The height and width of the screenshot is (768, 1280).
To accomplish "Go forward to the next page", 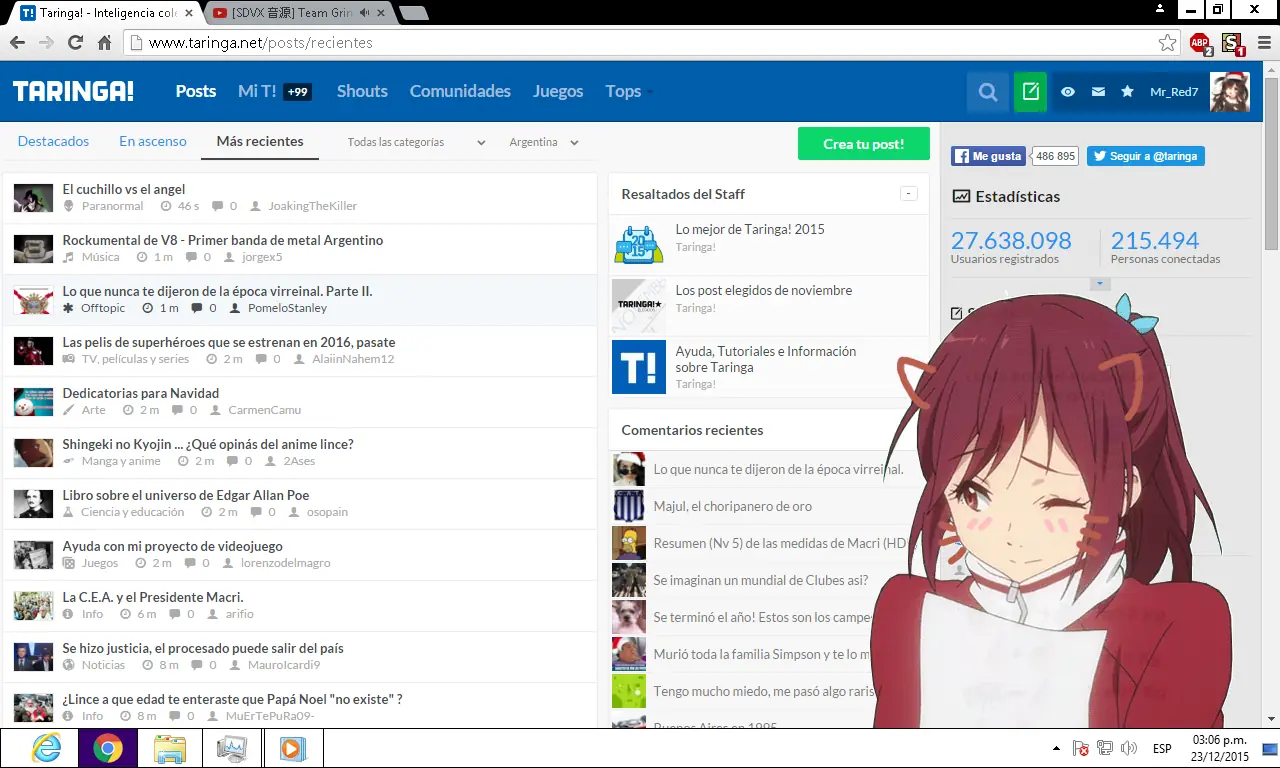I will 46,43.
